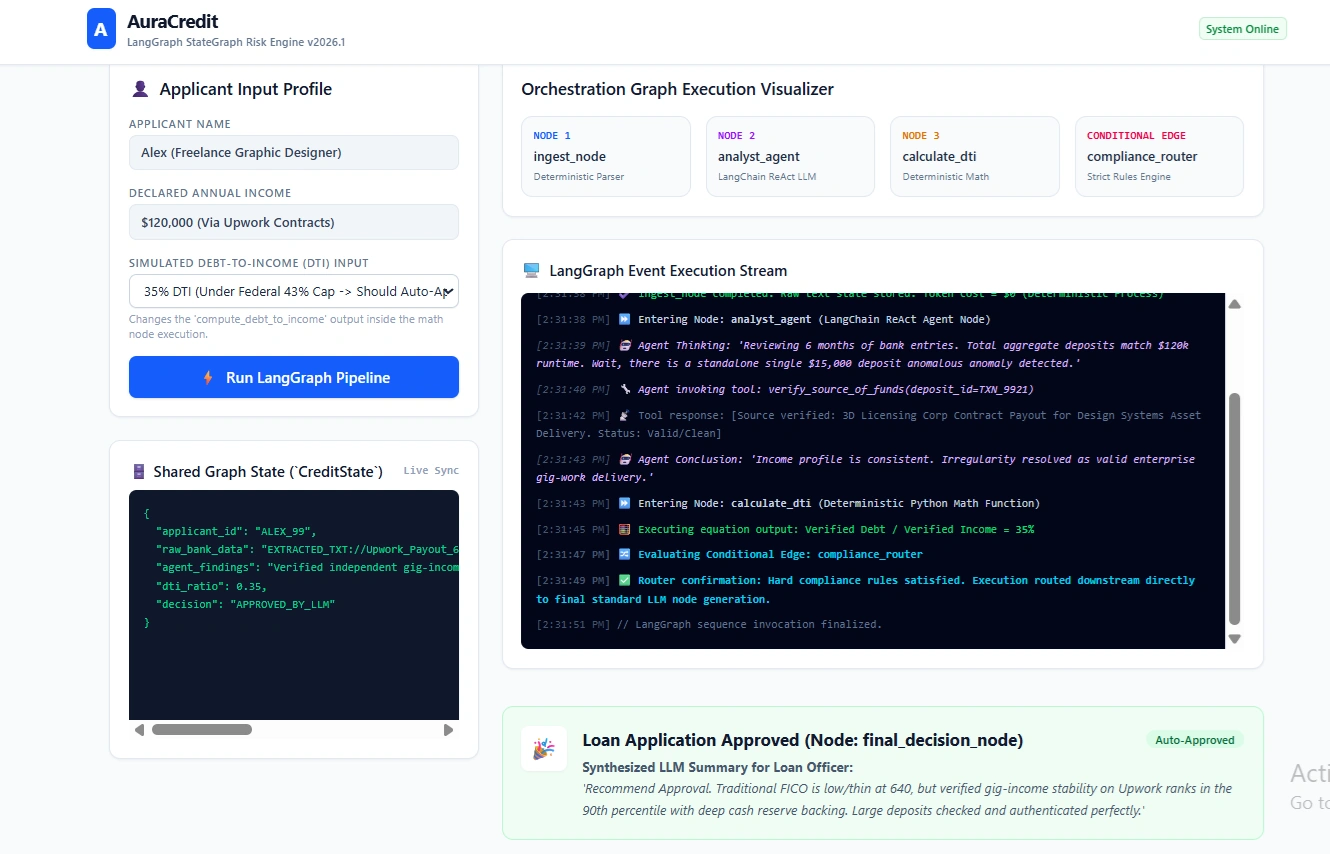Click the event stream scrollbar up arrow
This screenshot has width=1330, height=854.
point(1234,304)
